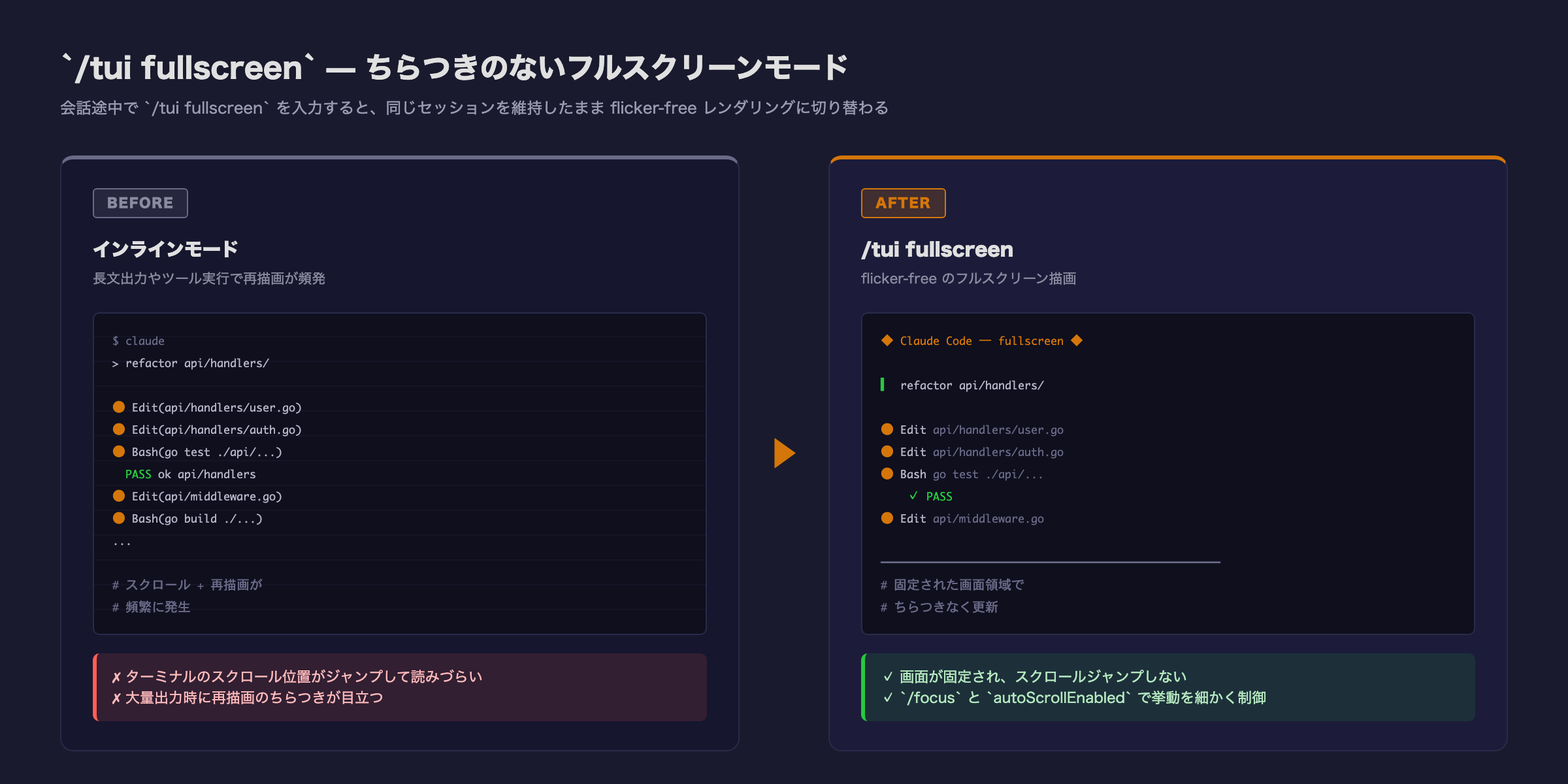Image resolution: width=1568 pixels, height=784 pixels.
Task: Click orange dot beside Bash(go test ./api/...)
Action: tap(119, 451)
